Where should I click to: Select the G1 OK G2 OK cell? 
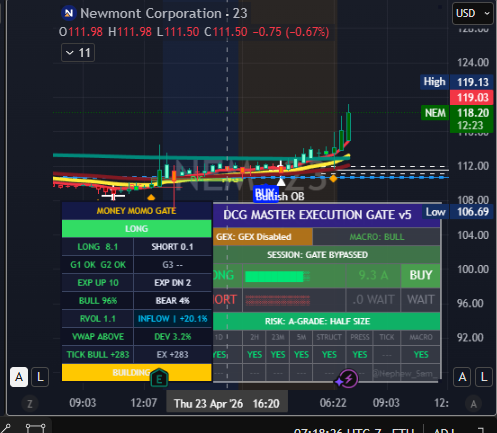(98, 265)
